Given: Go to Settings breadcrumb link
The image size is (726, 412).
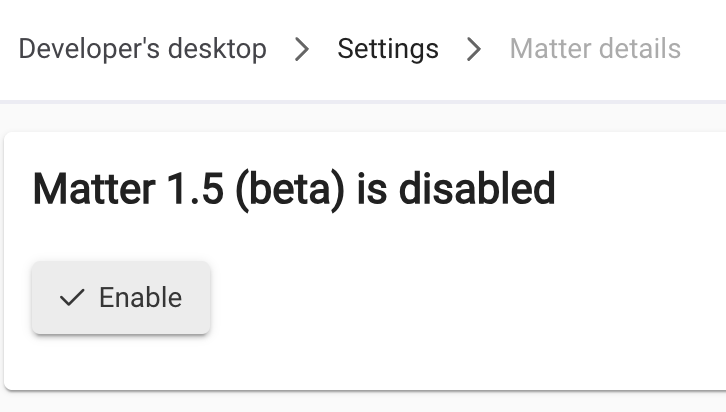Looking at the screenshot, I should click(x=388, y=49).
